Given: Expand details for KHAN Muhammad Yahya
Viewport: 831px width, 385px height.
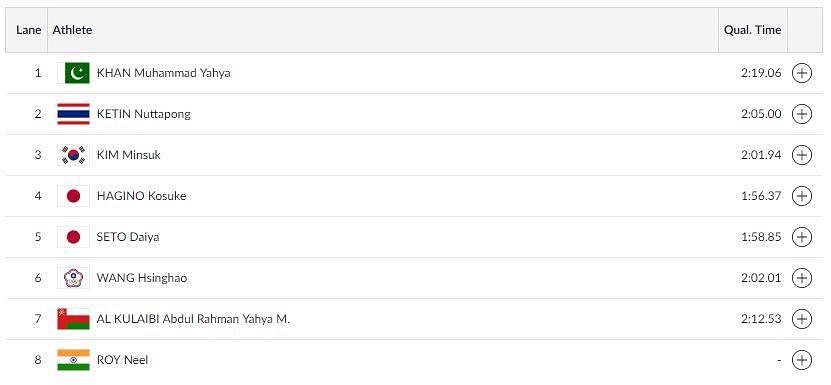Looking at the screenshot, I should point(801,73).
